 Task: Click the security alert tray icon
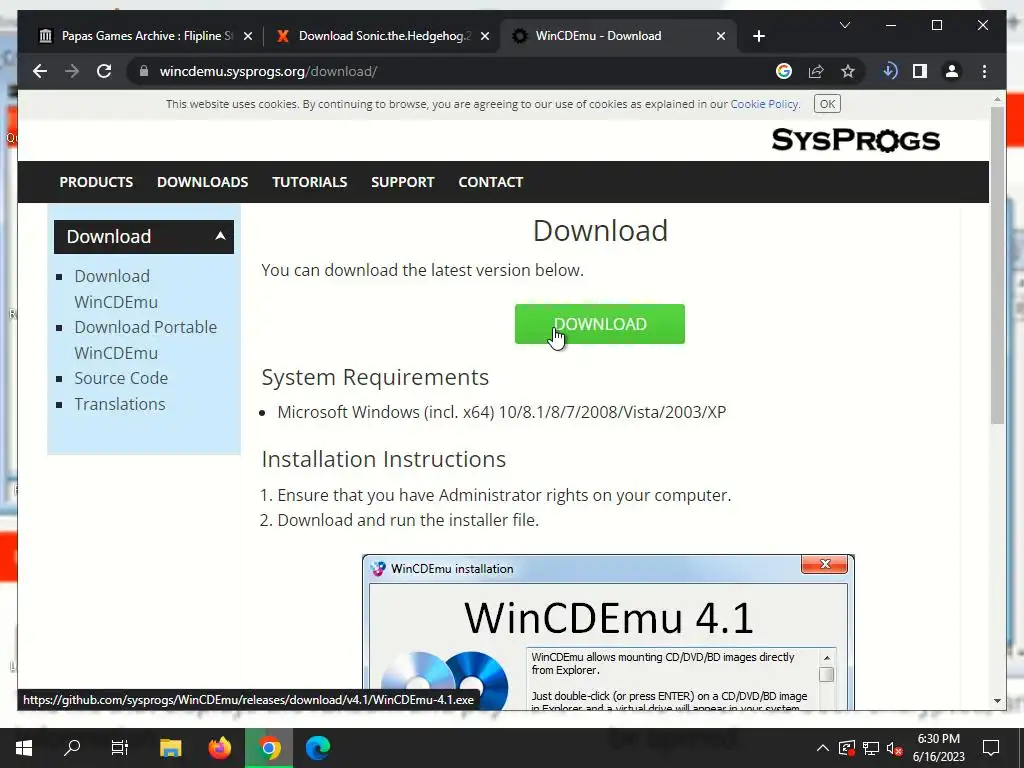click(x=846, y=748)
